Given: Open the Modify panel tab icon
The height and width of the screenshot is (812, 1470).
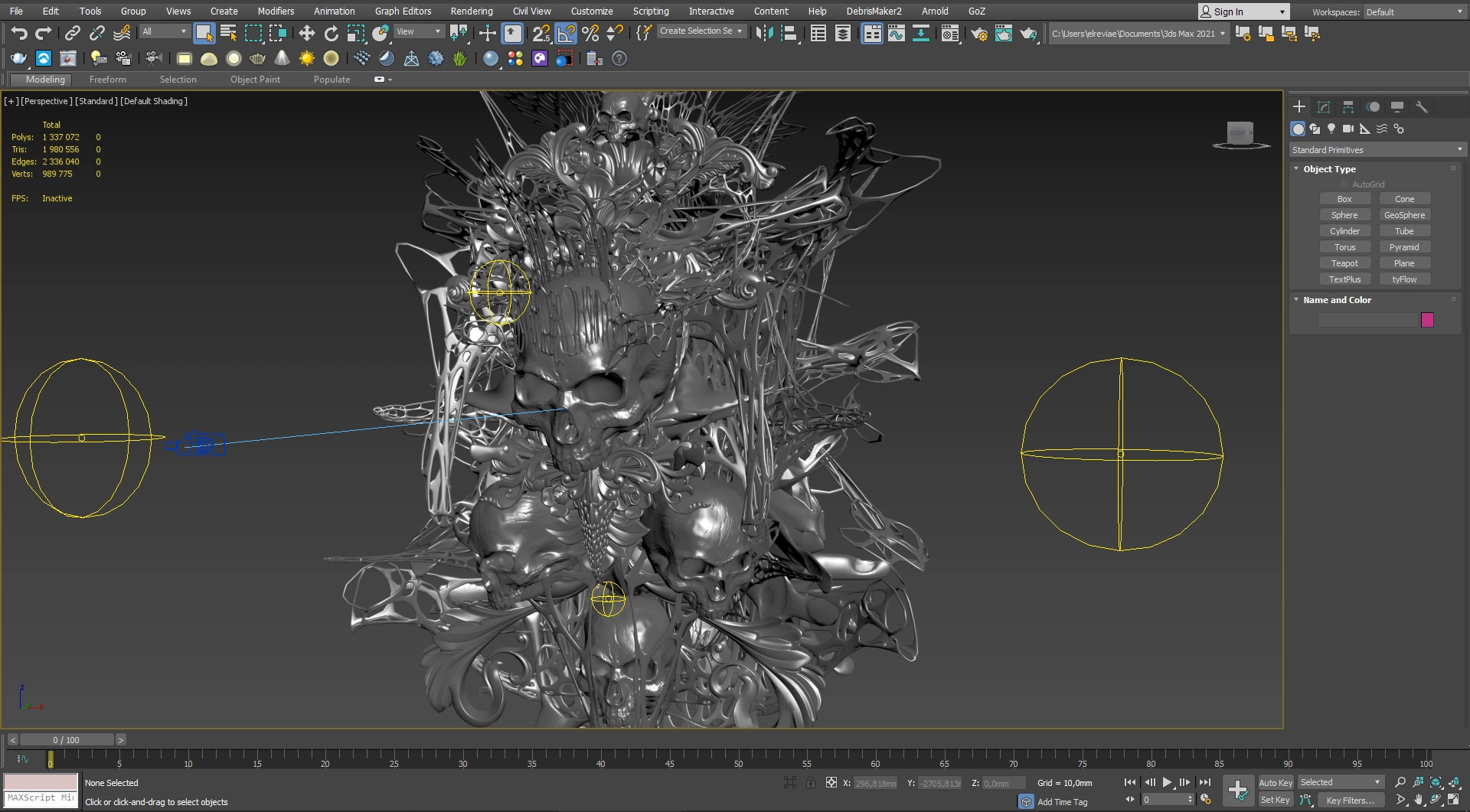Looking at the screenshot, I should [x=1324, y=107].
